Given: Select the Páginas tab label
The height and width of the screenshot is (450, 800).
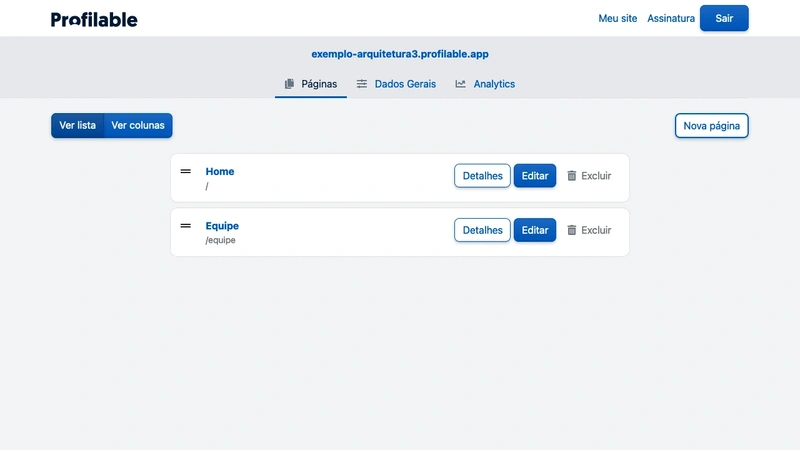Looking at the screenshot, I should pyautogui.click(x=319, y=84).
